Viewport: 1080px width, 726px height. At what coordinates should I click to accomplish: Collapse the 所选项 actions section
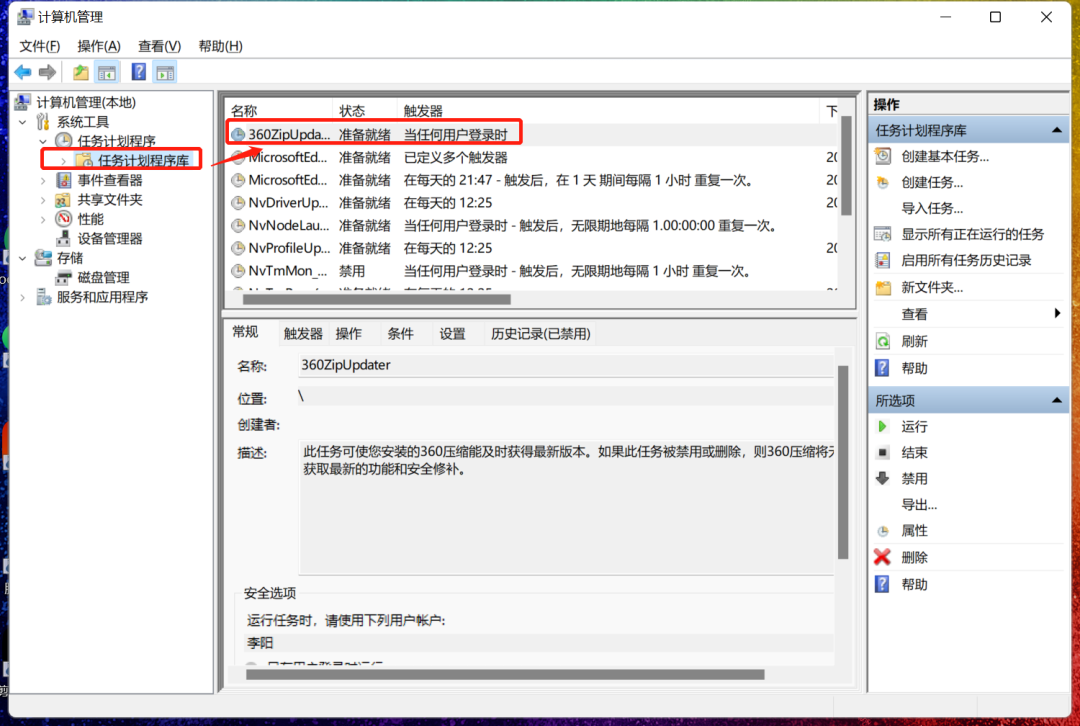click(x=1057, y=400)
